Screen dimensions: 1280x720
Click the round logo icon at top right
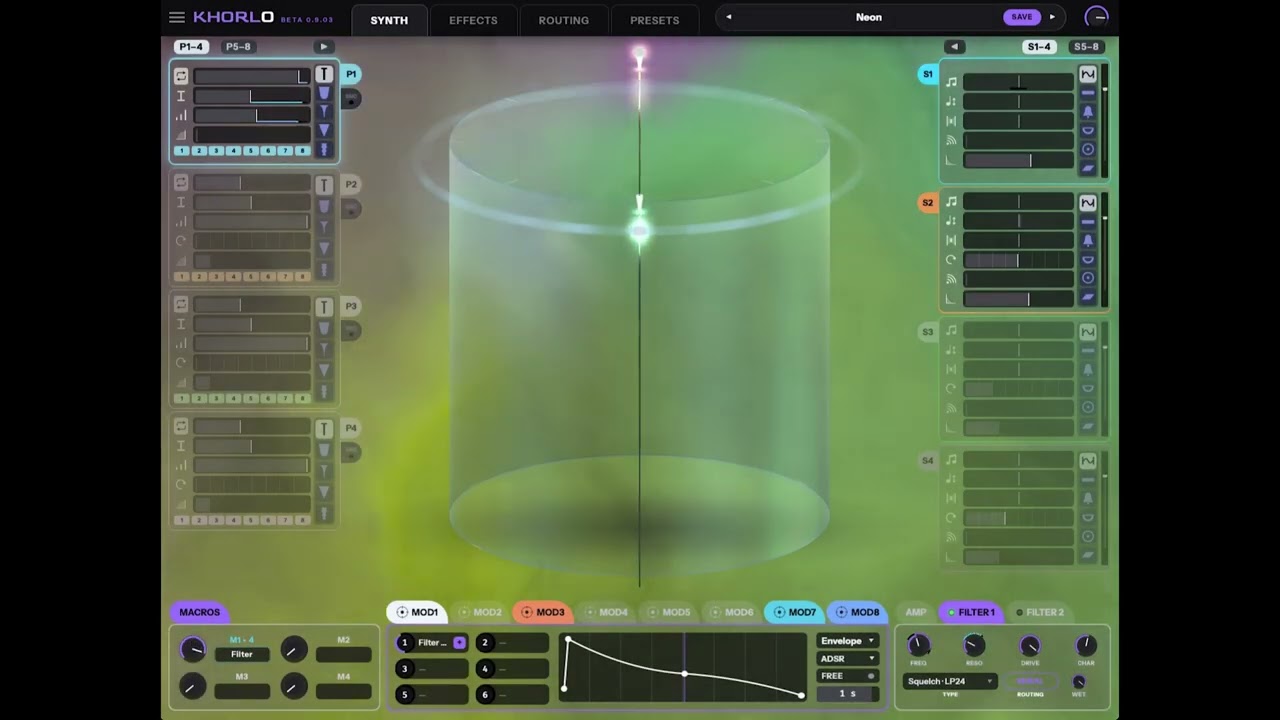[x=1097, y=17]
